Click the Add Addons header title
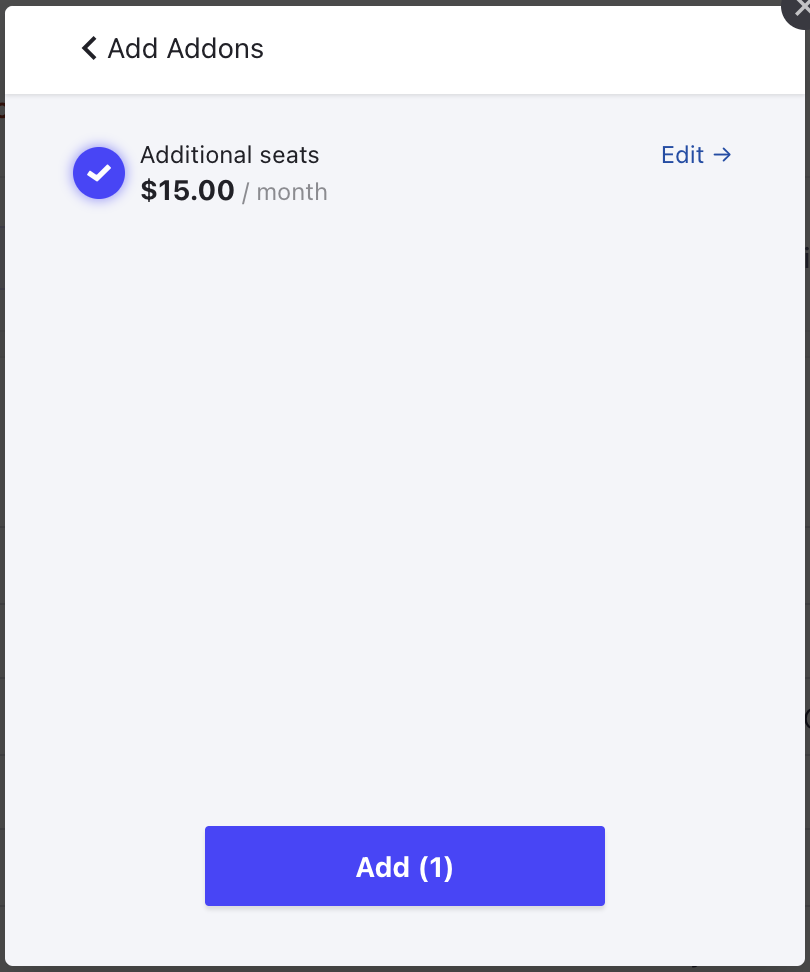Viewport: 810px width, 972px height. [186, 48]
